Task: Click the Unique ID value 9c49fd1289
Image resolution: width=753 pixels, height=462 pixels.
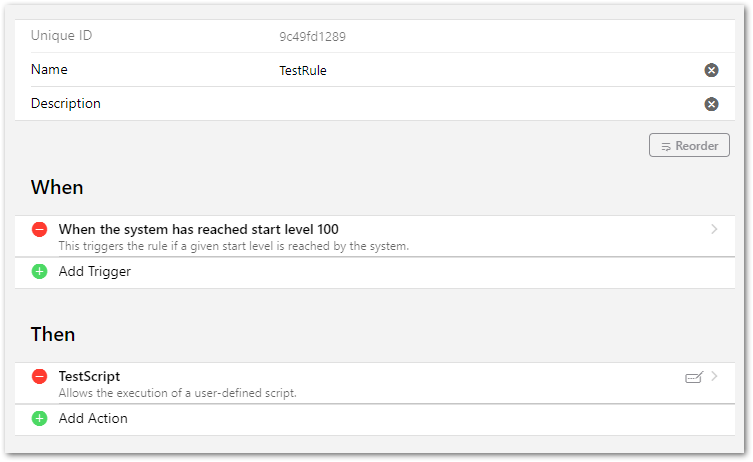Action: (x=312, y=37)
